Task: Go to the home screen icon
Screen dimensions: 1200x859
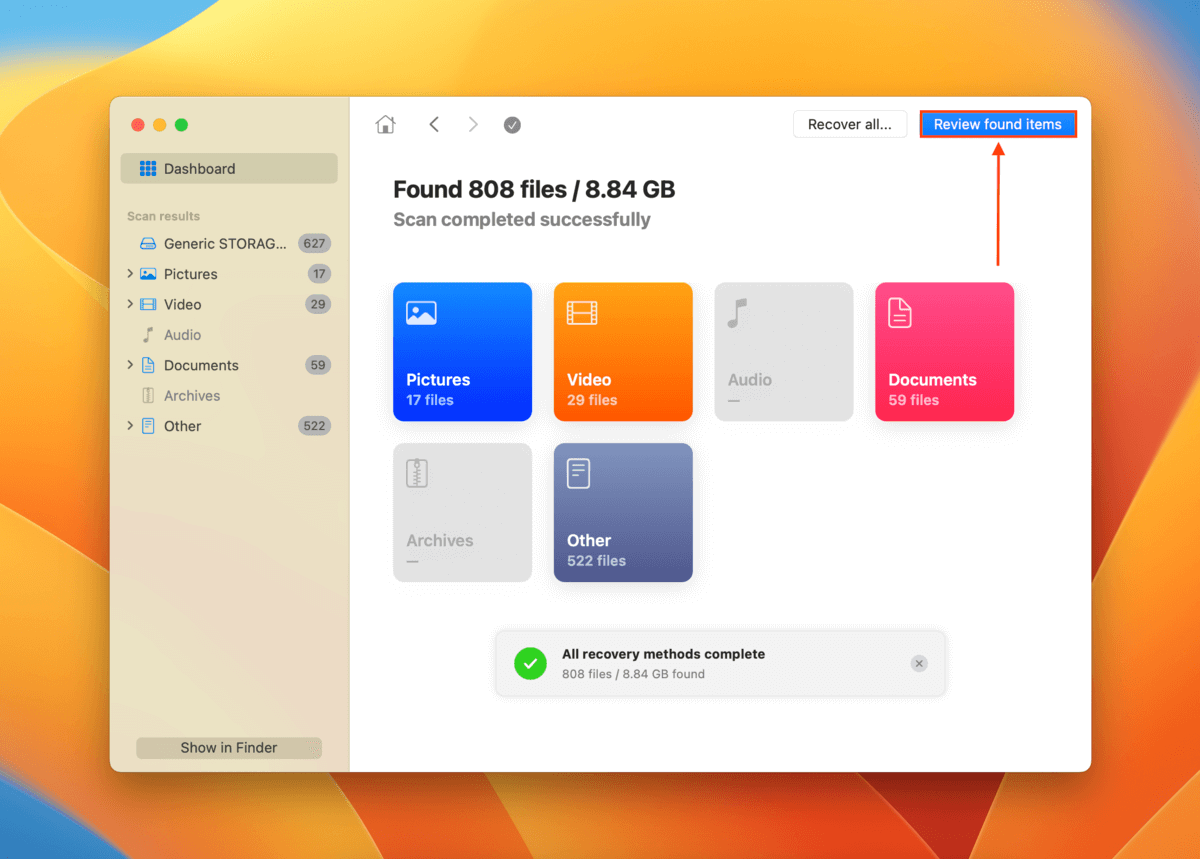Action: tap(385, 125)
